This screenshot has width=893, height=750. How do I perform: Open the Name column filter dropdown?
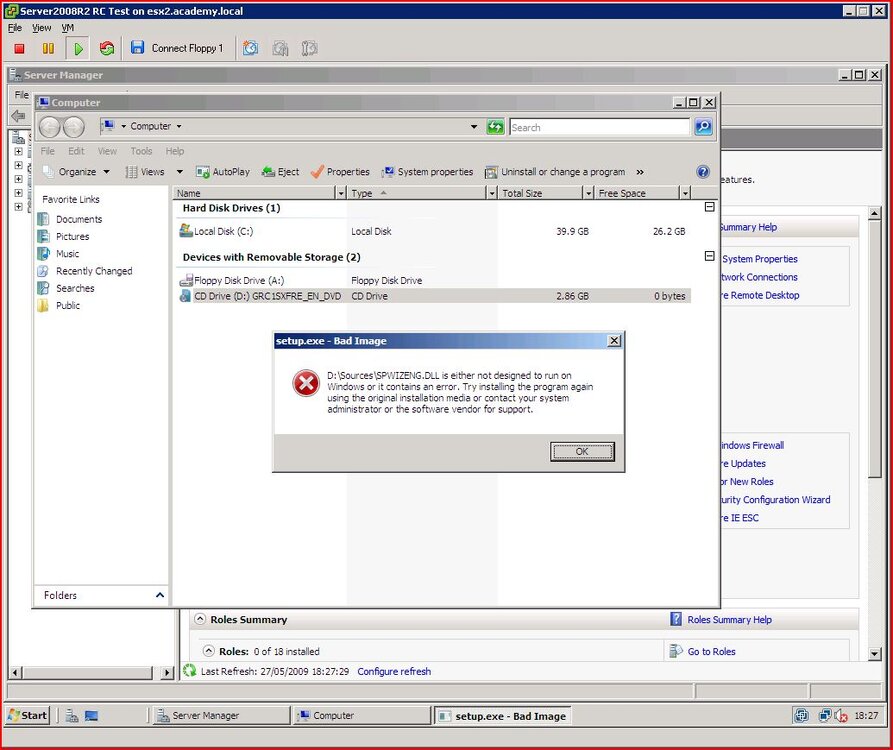coord(341,194)
